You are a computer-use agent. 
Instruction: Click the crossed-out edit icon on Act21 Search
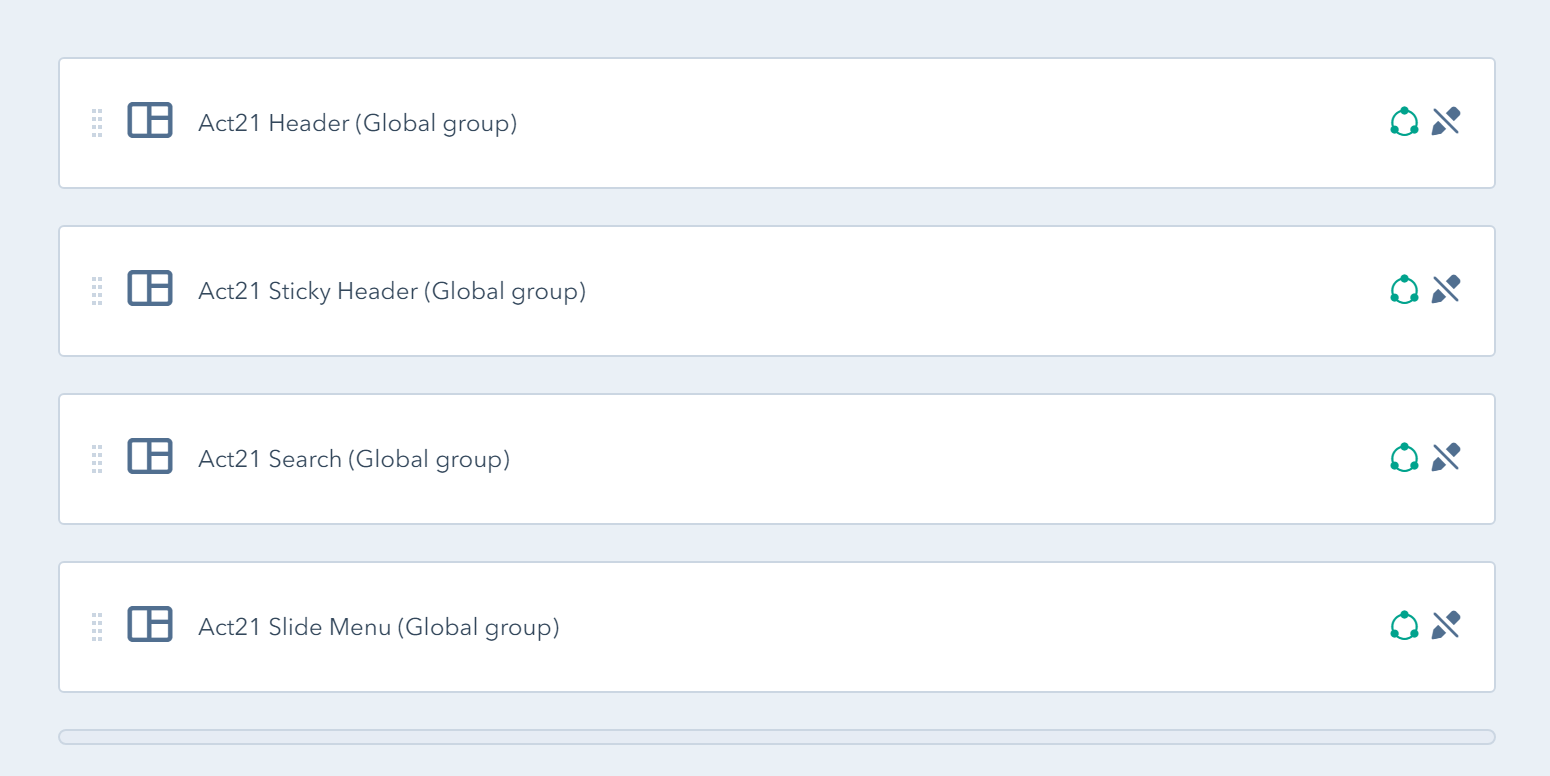1446,458
